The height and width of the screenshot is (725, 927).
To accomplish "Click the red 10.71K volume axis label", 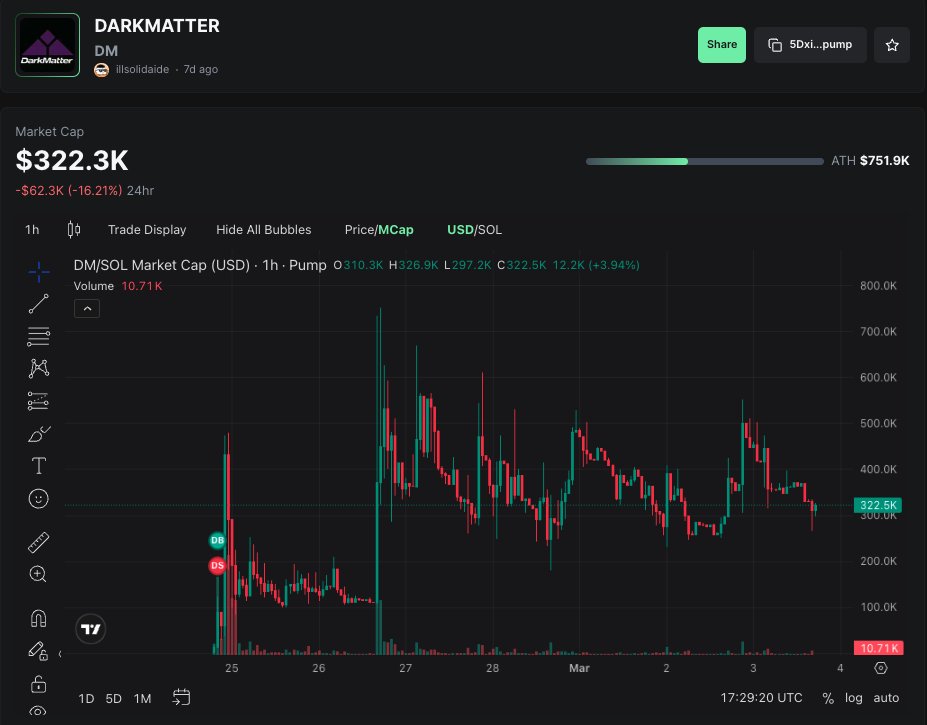I will [878, 648].
